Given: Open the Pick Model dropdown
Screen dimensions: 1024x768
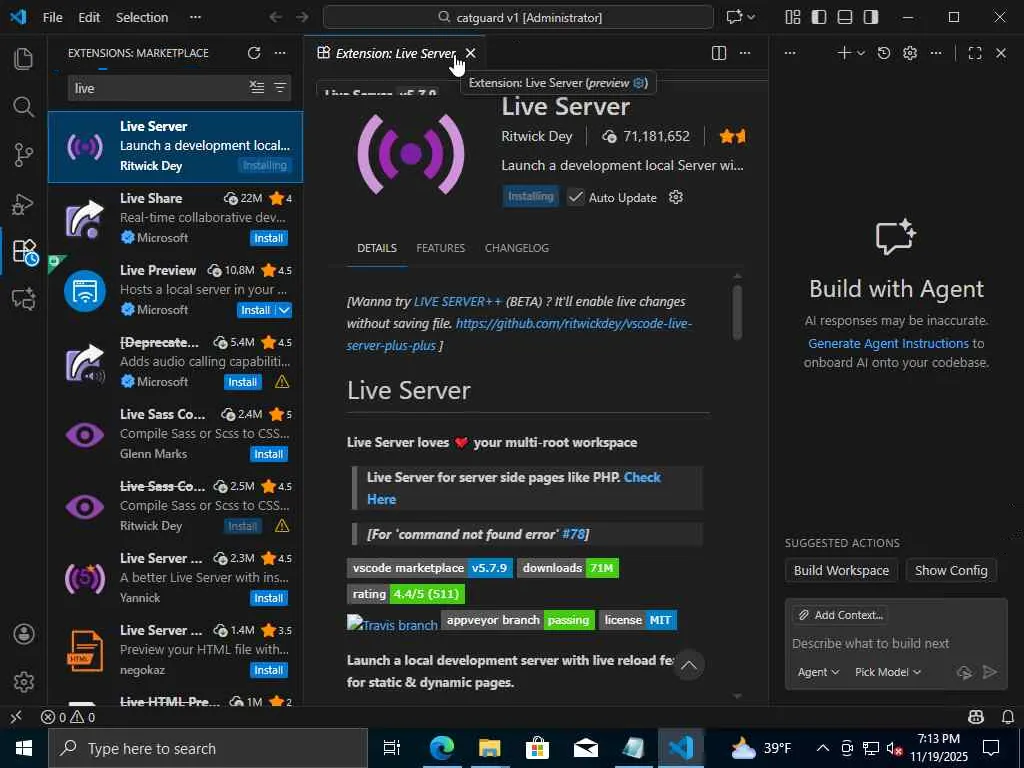Looking at the screenshot, I should click(x=888, y=672).
